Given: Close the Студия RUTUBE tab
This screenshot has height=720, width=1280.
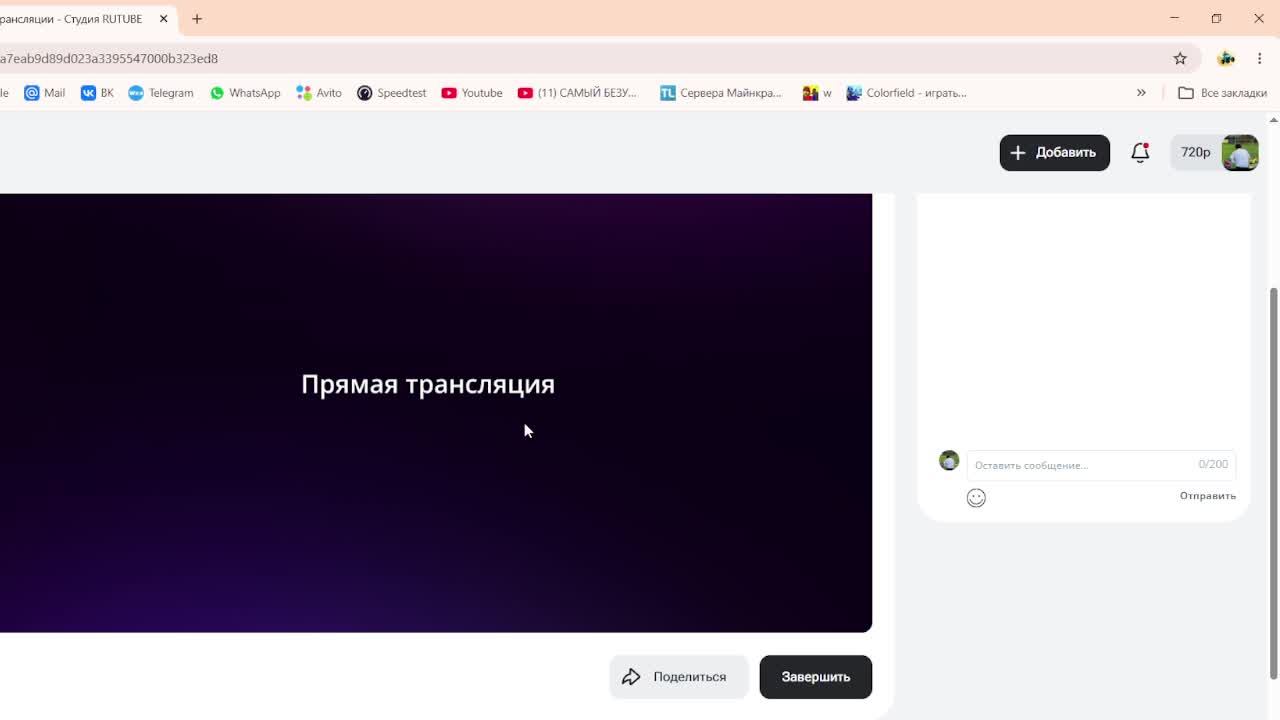Looking at the screenshot, I should [163, 19].
